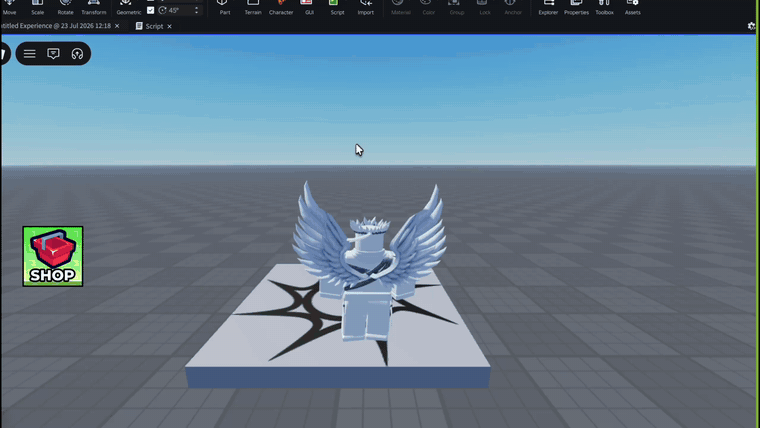
Task: Click the Group tool
Action: 457,8
